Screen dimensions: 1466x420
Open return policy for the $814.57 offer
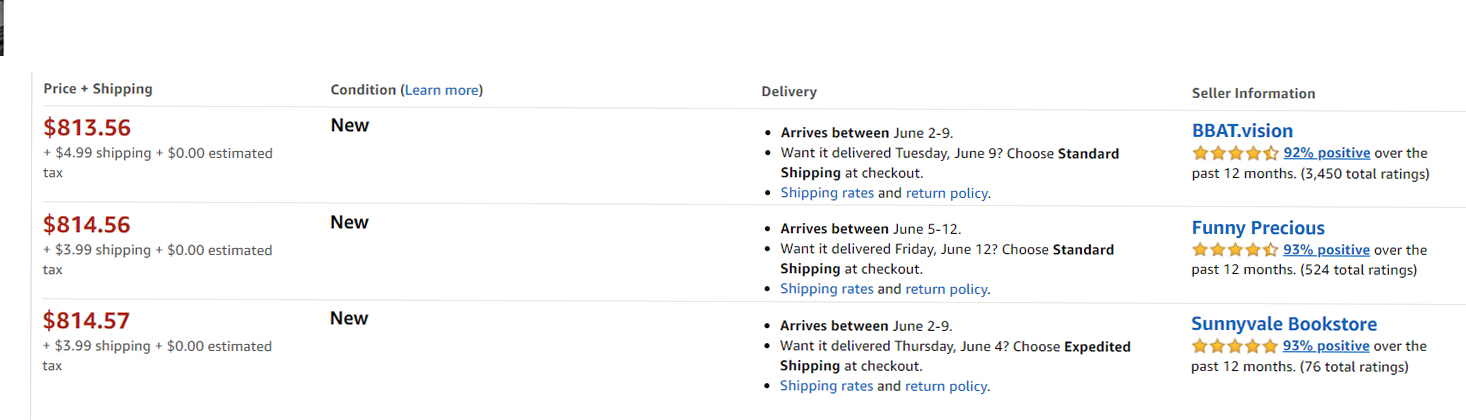[x=946, y=386]
